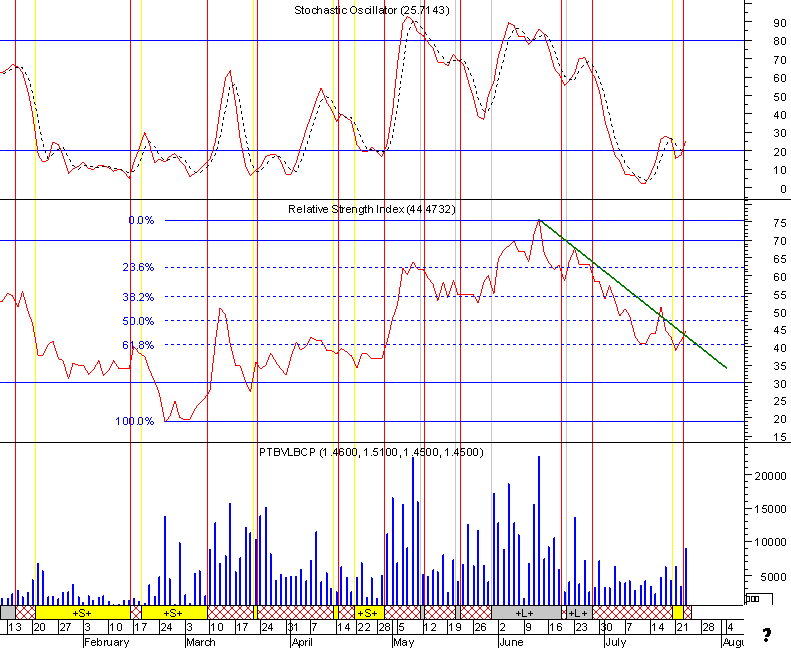Click the date label 21 on the time axis

coord(683,627)
